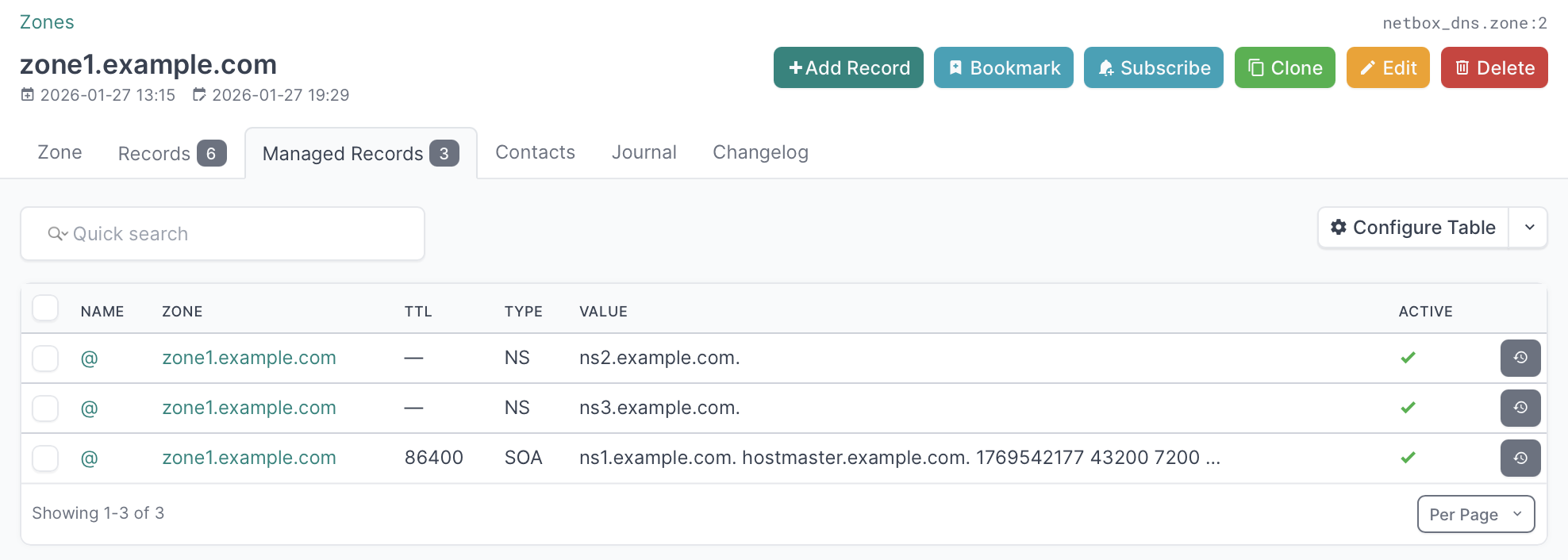Click the Add Record button
This screenshot has height=560, width=1568.
847,67
